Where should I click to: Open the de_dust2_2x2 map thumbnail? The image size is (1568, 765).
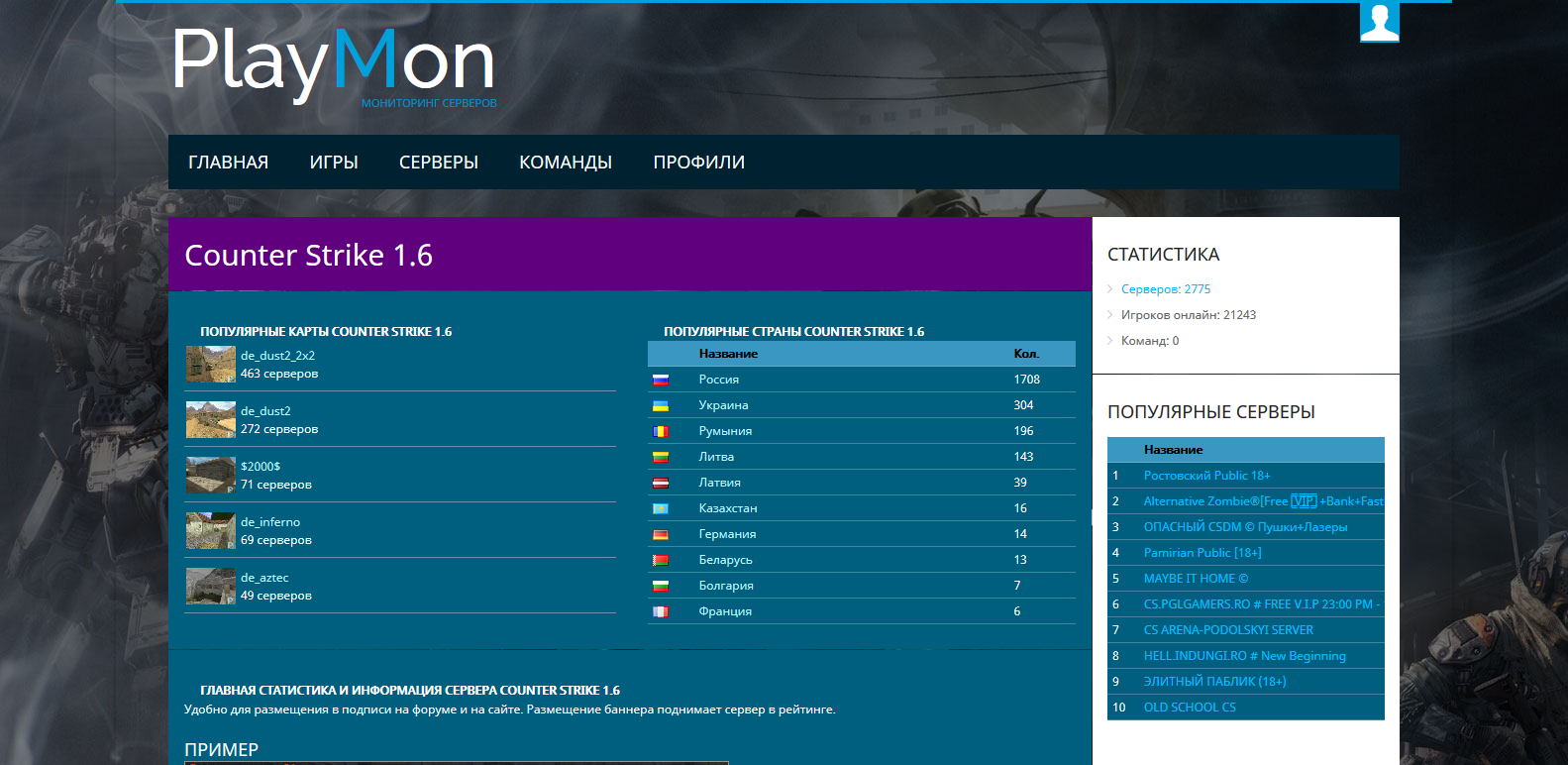(x=210, y=364)
